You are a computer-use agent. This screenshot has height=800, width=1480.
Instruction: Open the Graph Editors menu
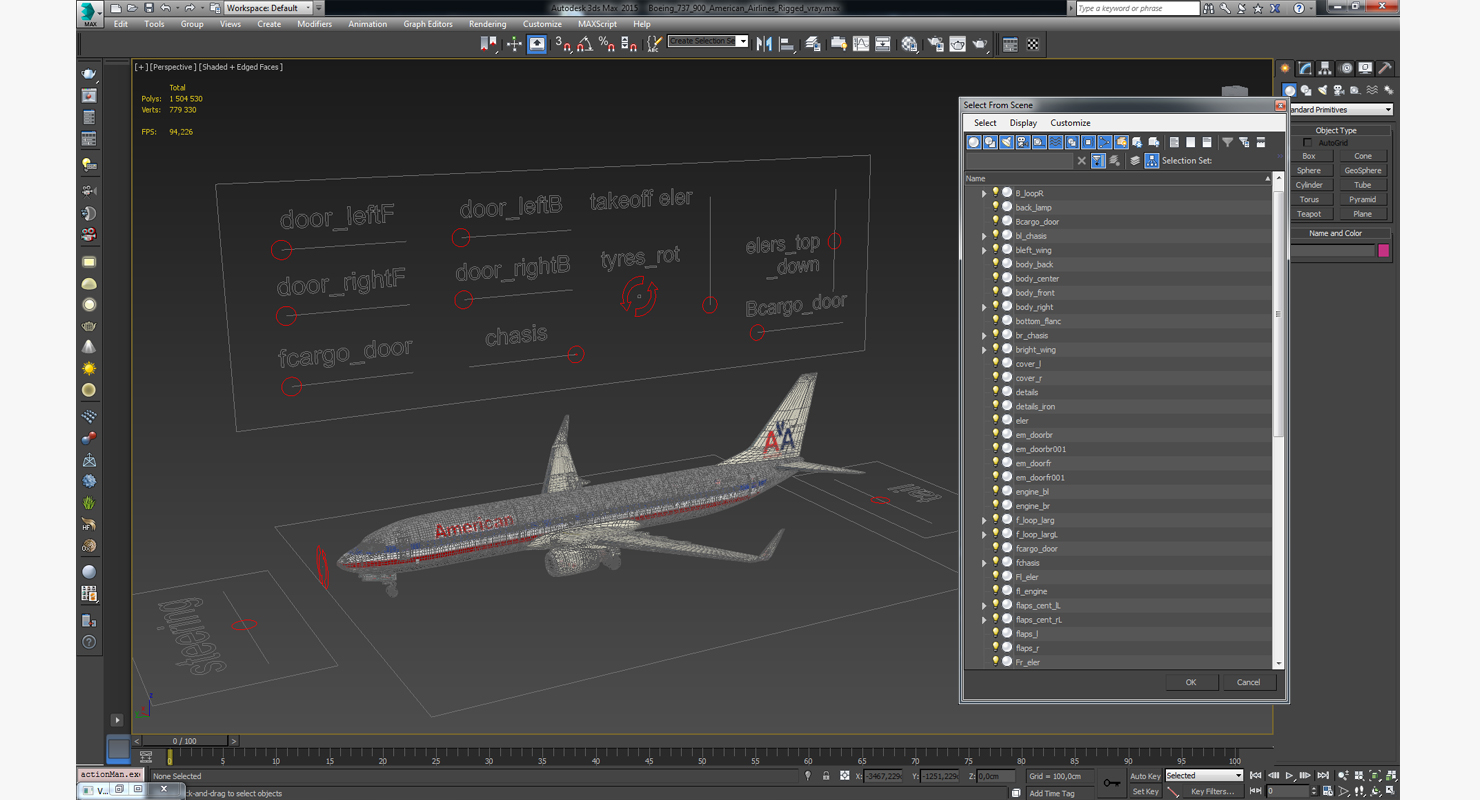pos(428,24)
